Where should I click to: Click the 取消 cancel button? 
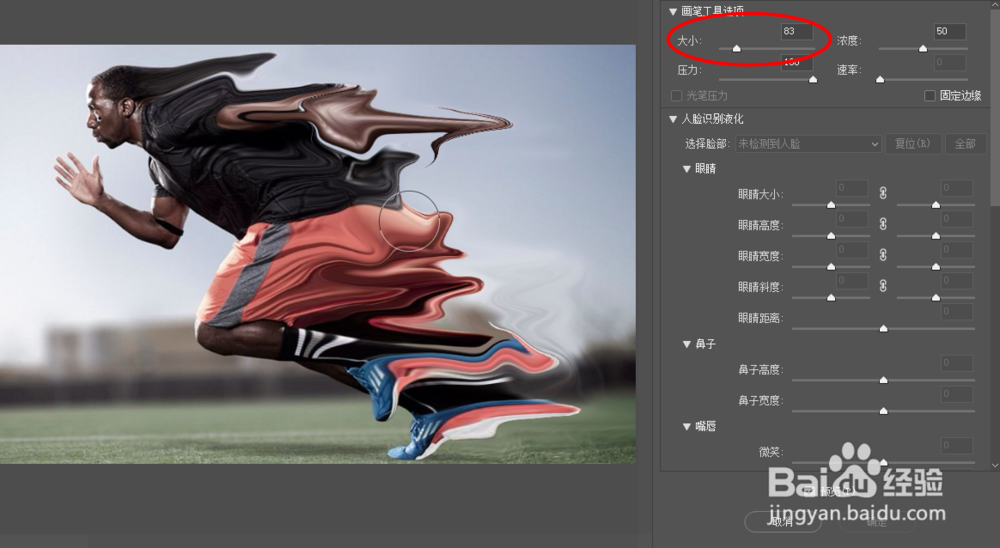[x=783, y=522]
